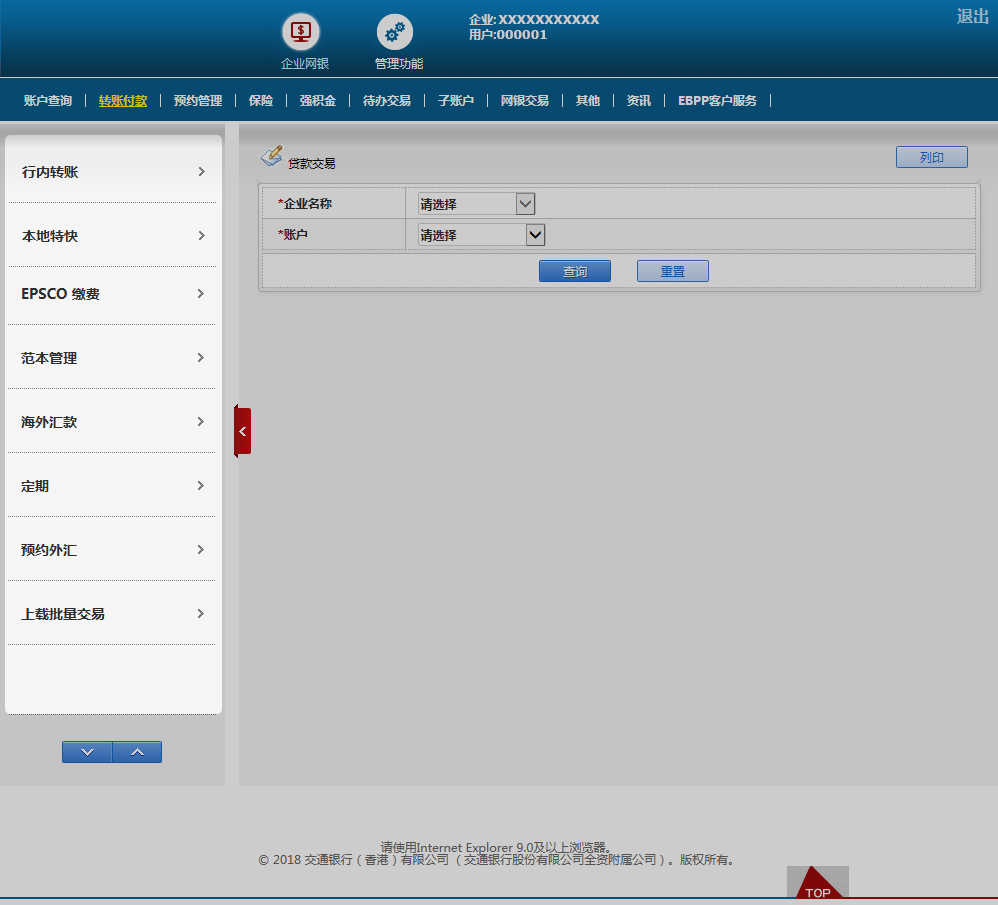Viewport: 998px width, 905px height.
Task: Open 管理功能 gears icon
Action: 395,31
